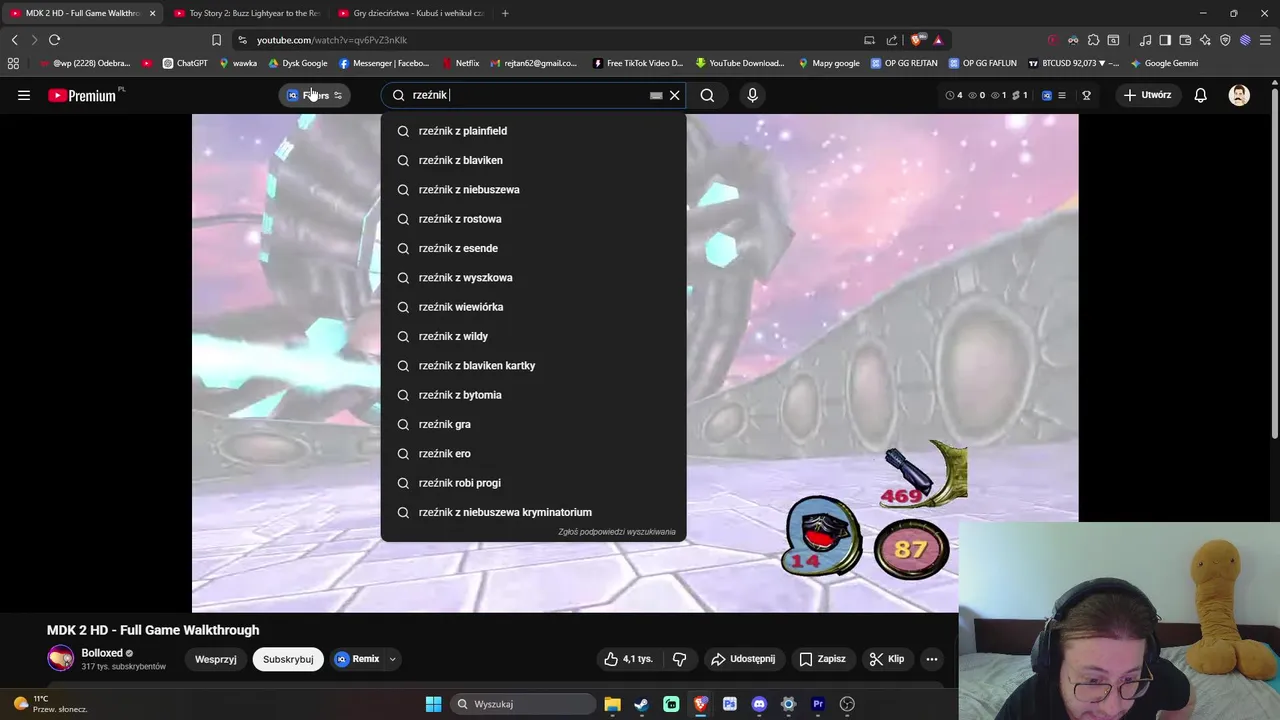Open the Bolloxed channel name link
The width and height of the screenshot is (1280, 720).
pos(102,653)
